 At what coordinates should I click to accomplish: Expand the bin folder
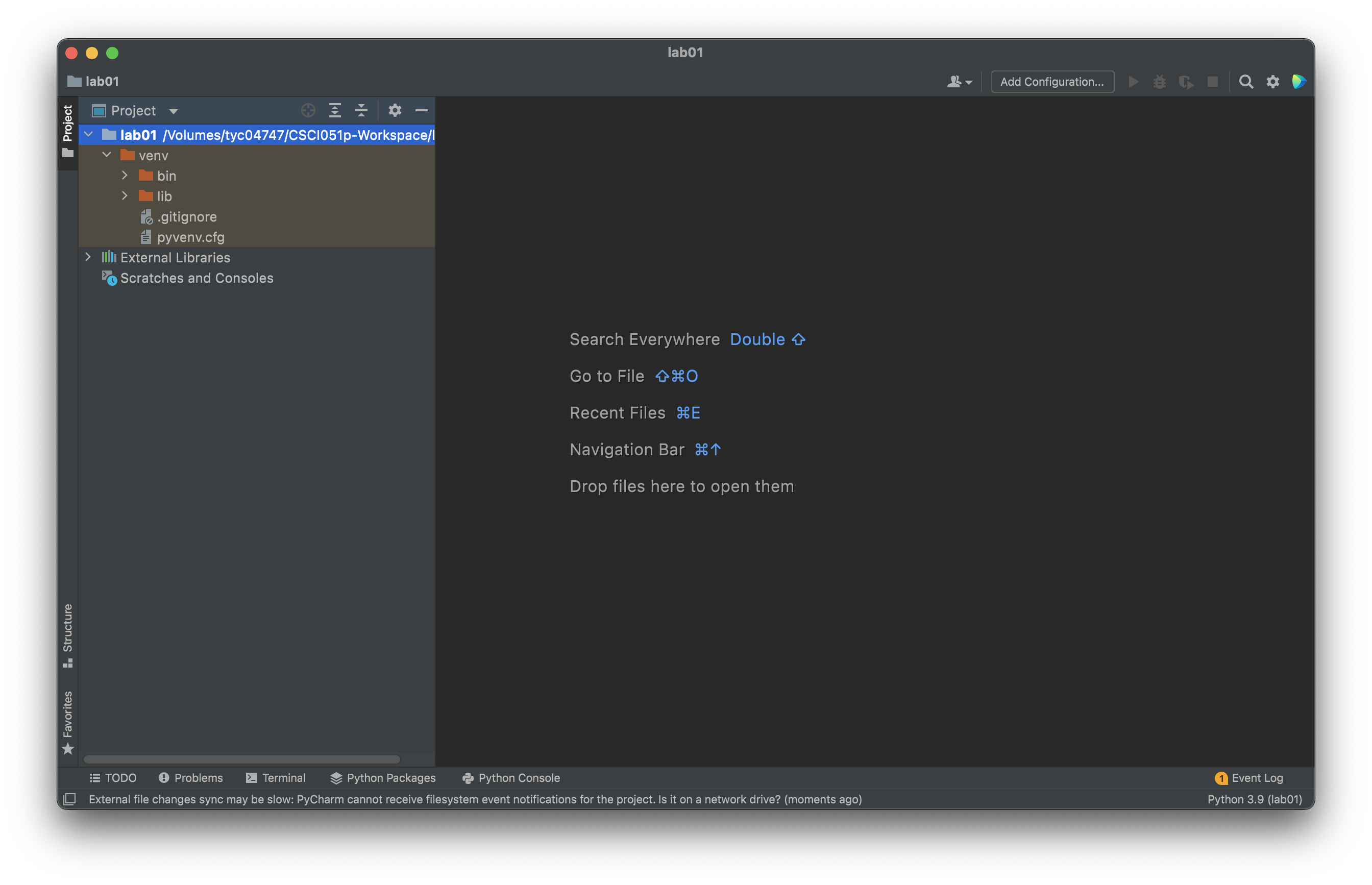(x=125, y=175)
